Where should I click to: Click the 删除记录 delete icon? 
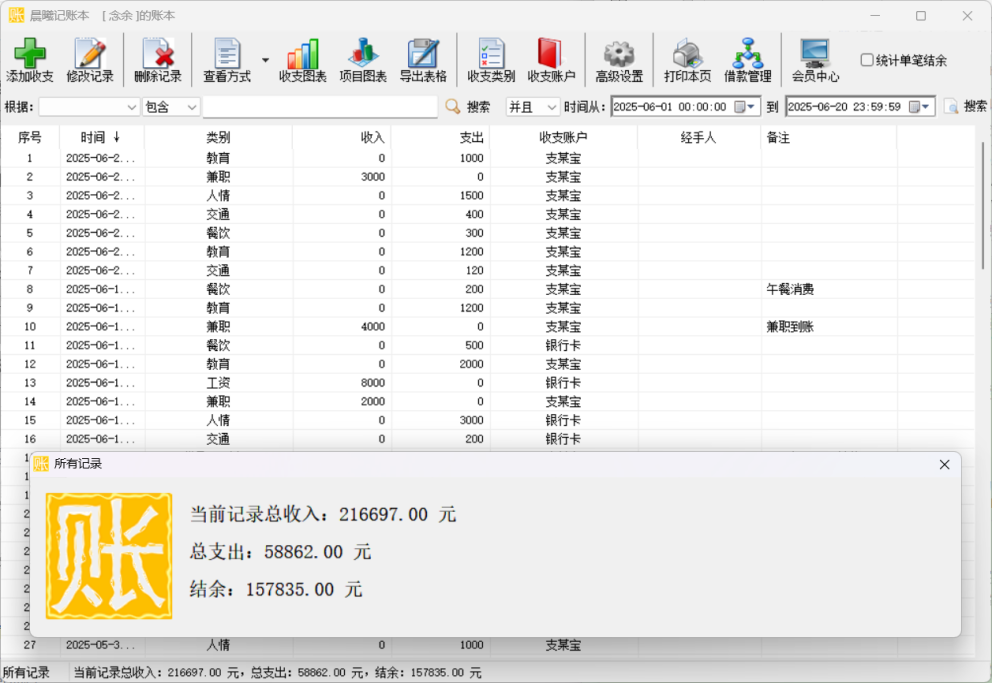[x=158, y=53]
